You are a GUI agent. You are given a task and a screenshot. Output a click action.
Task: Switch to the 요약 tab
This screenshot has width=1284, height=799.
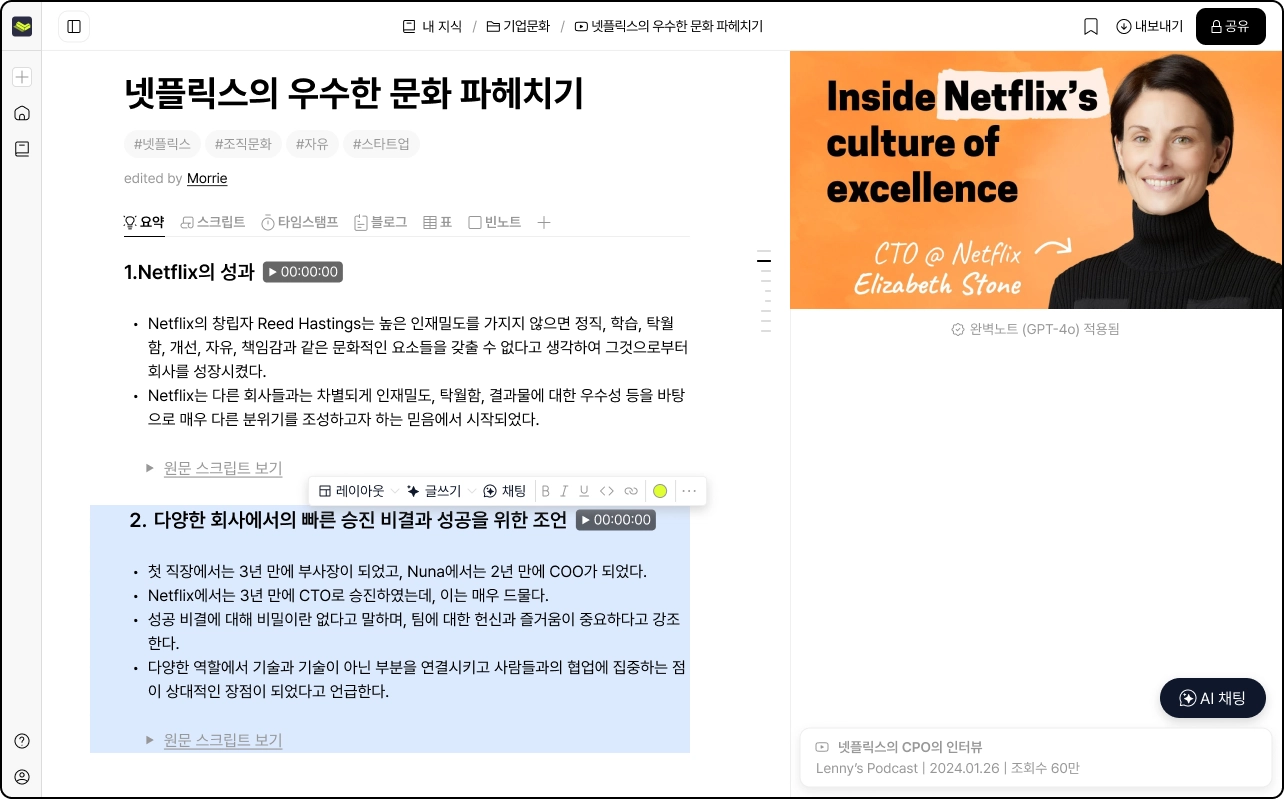click(144, 222)
